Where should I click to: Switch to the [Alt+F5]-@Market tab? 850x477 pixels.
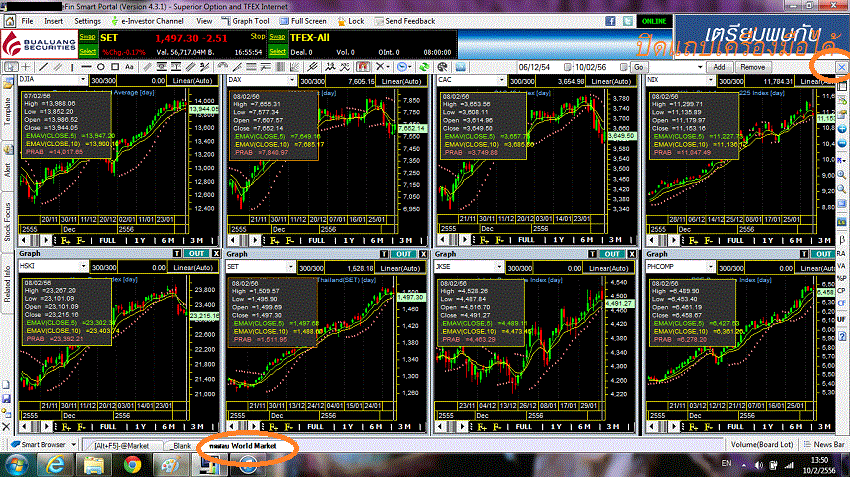121,446
